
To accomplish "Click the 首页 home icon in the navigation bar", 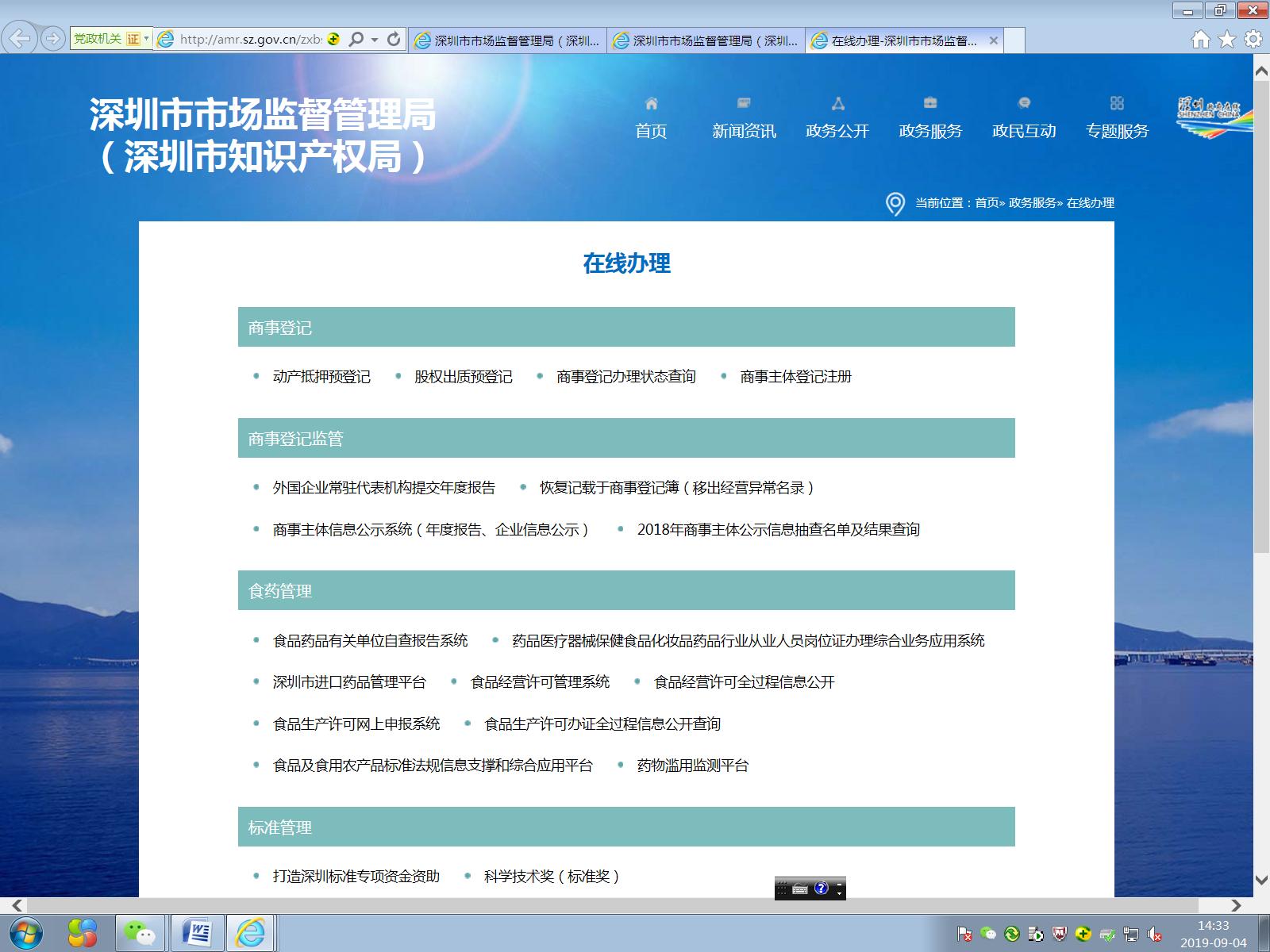I will (x=652, y=102).
